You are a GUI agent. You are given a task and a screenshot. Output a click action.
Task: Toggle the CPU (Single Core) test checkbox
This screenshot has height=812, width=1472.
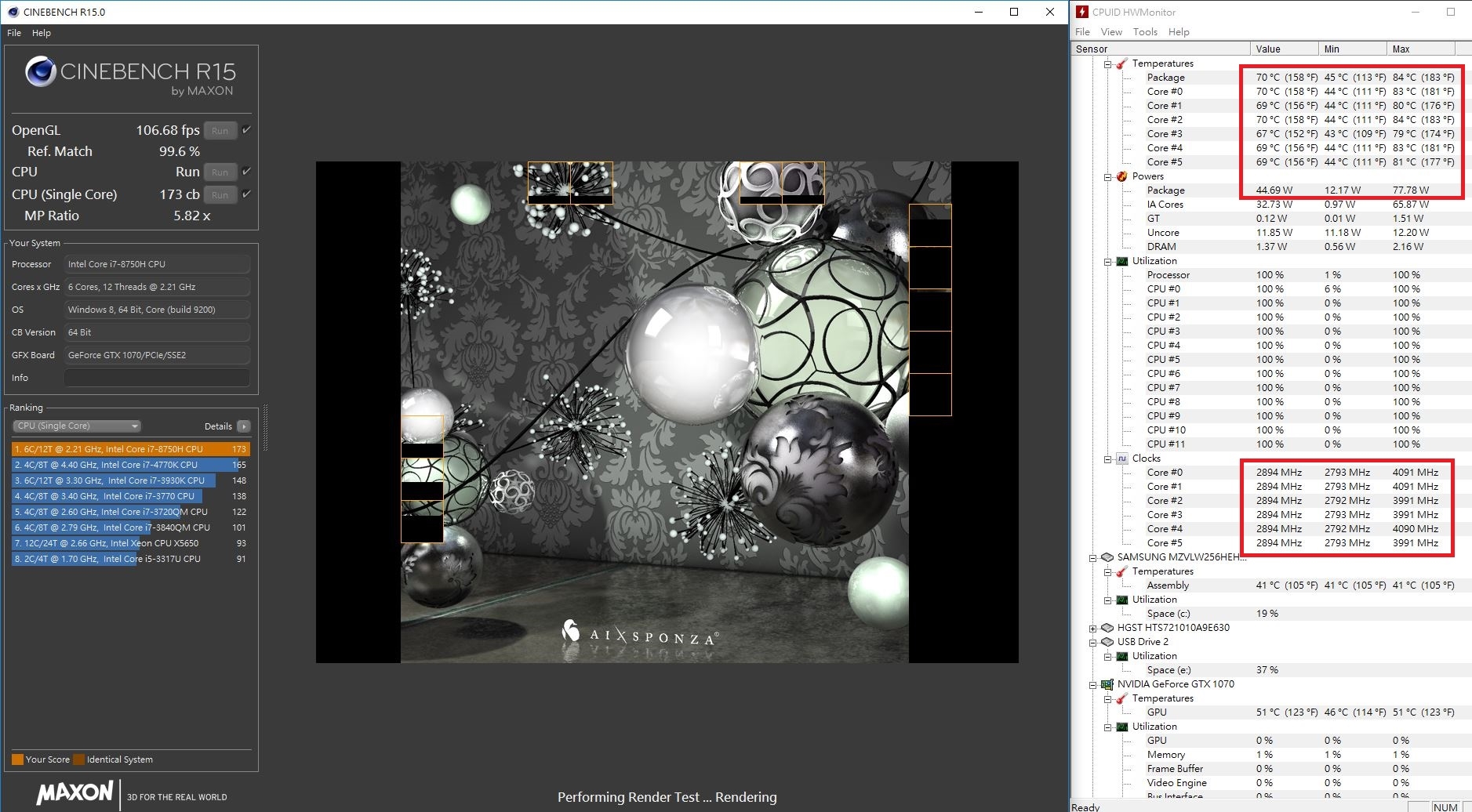pyautogui.click(x=246, y=194)
